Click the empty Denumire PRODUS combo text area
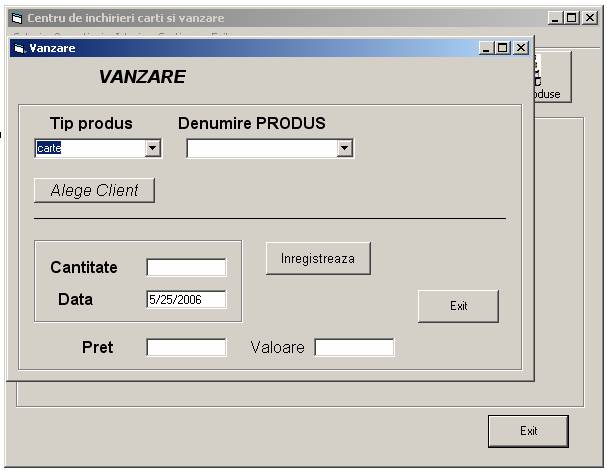607x471 pixels. (262, 148)
